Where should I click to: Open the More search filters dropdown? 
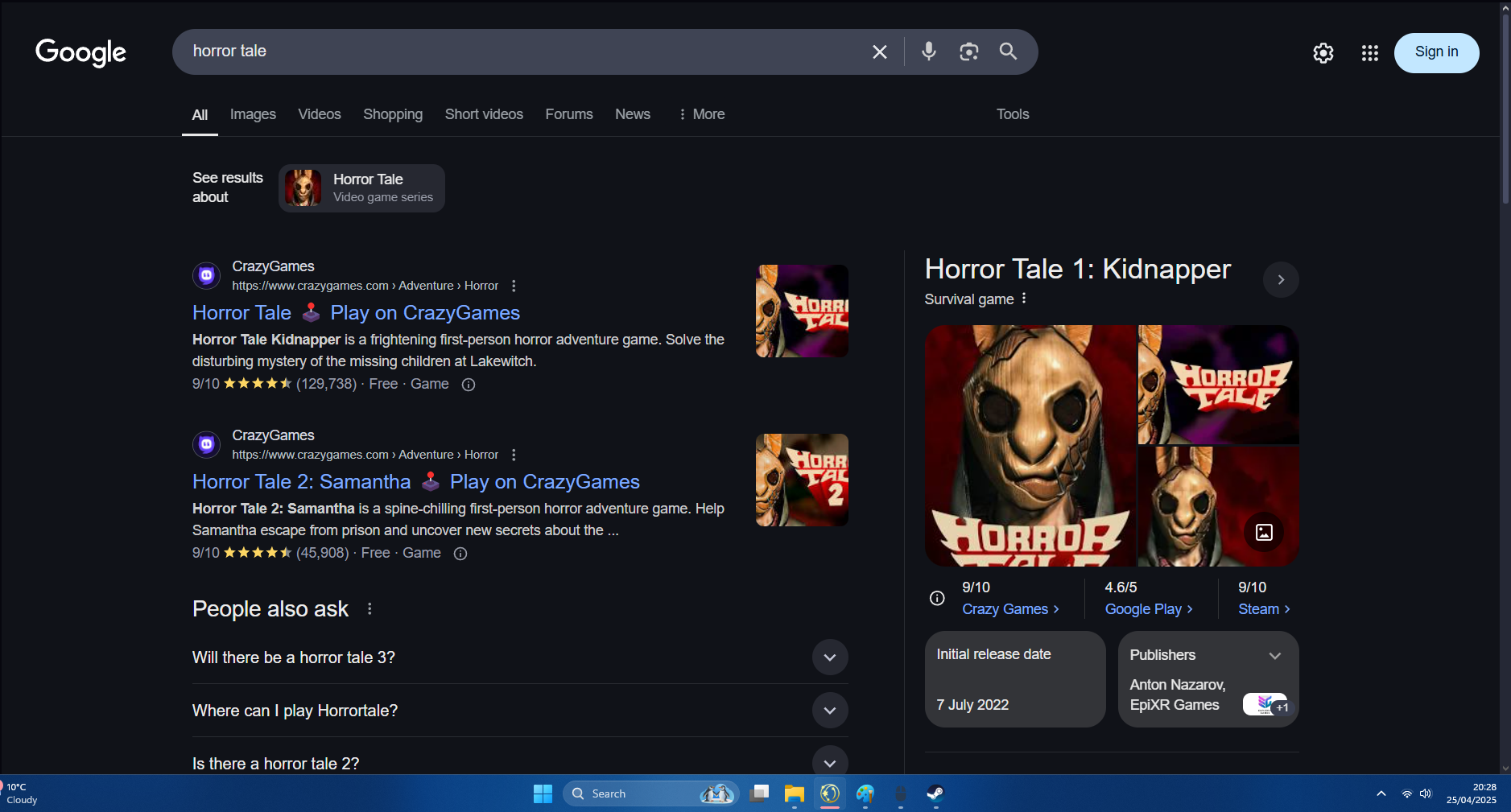[701, 114]
